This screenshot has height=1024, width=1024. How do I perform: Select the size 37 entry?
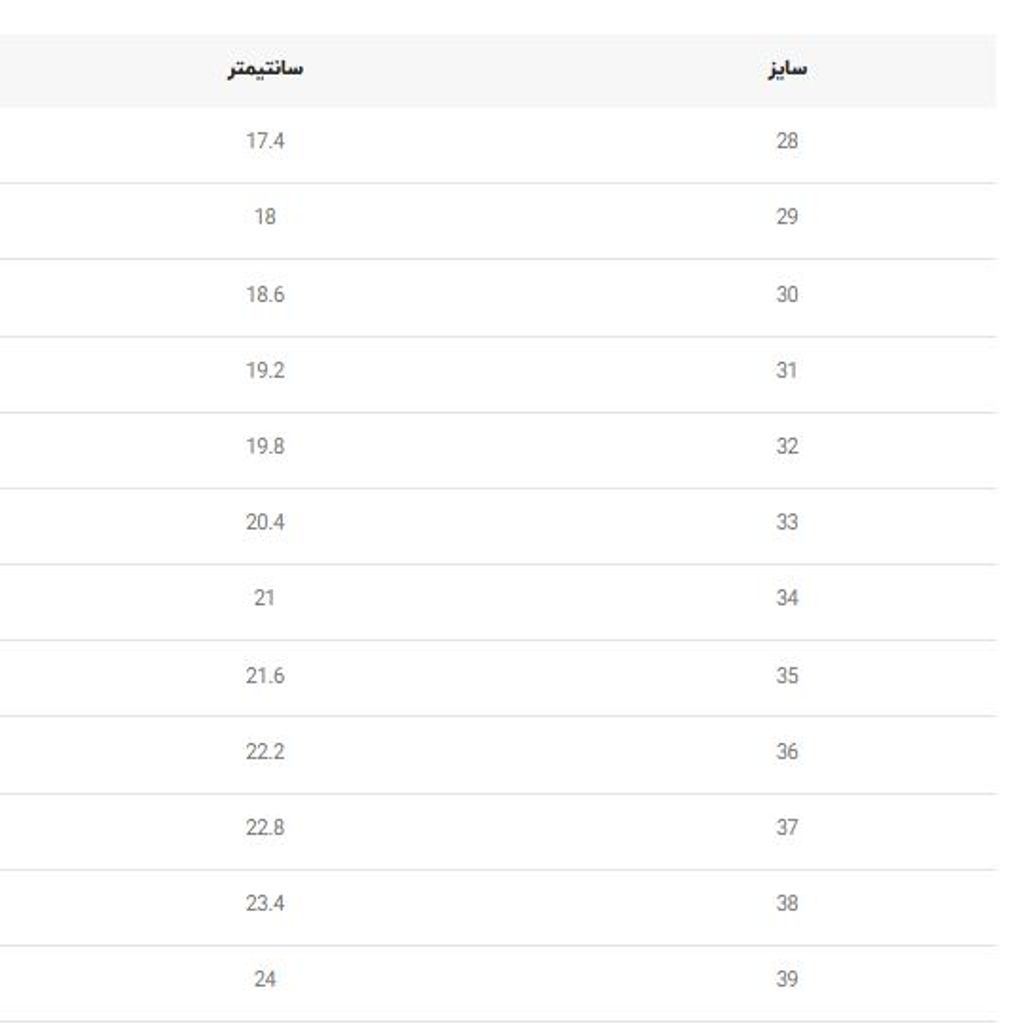point(787,828)
